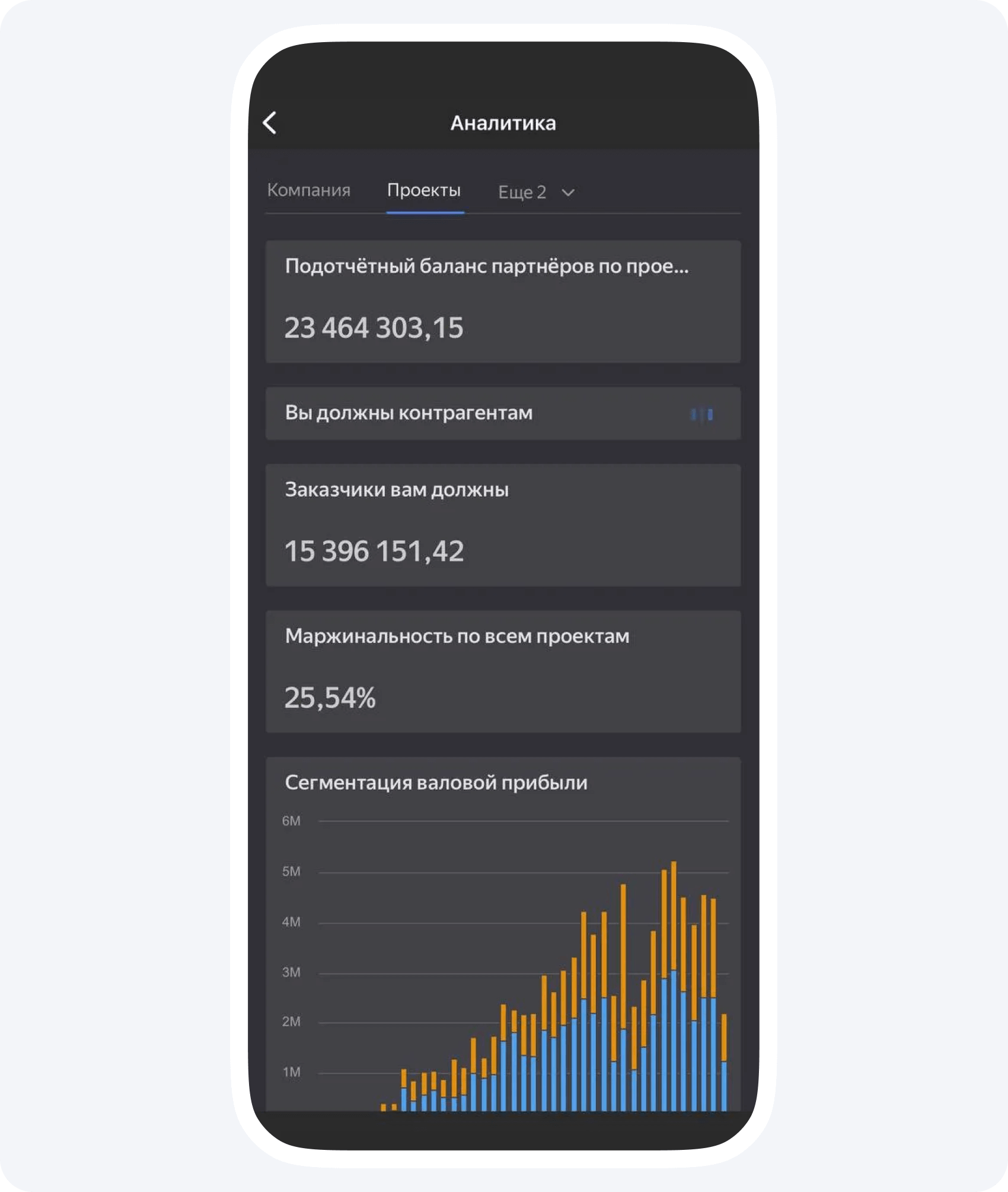
Task: Switch to the Компания tab
Action: (x=308, y=190)
